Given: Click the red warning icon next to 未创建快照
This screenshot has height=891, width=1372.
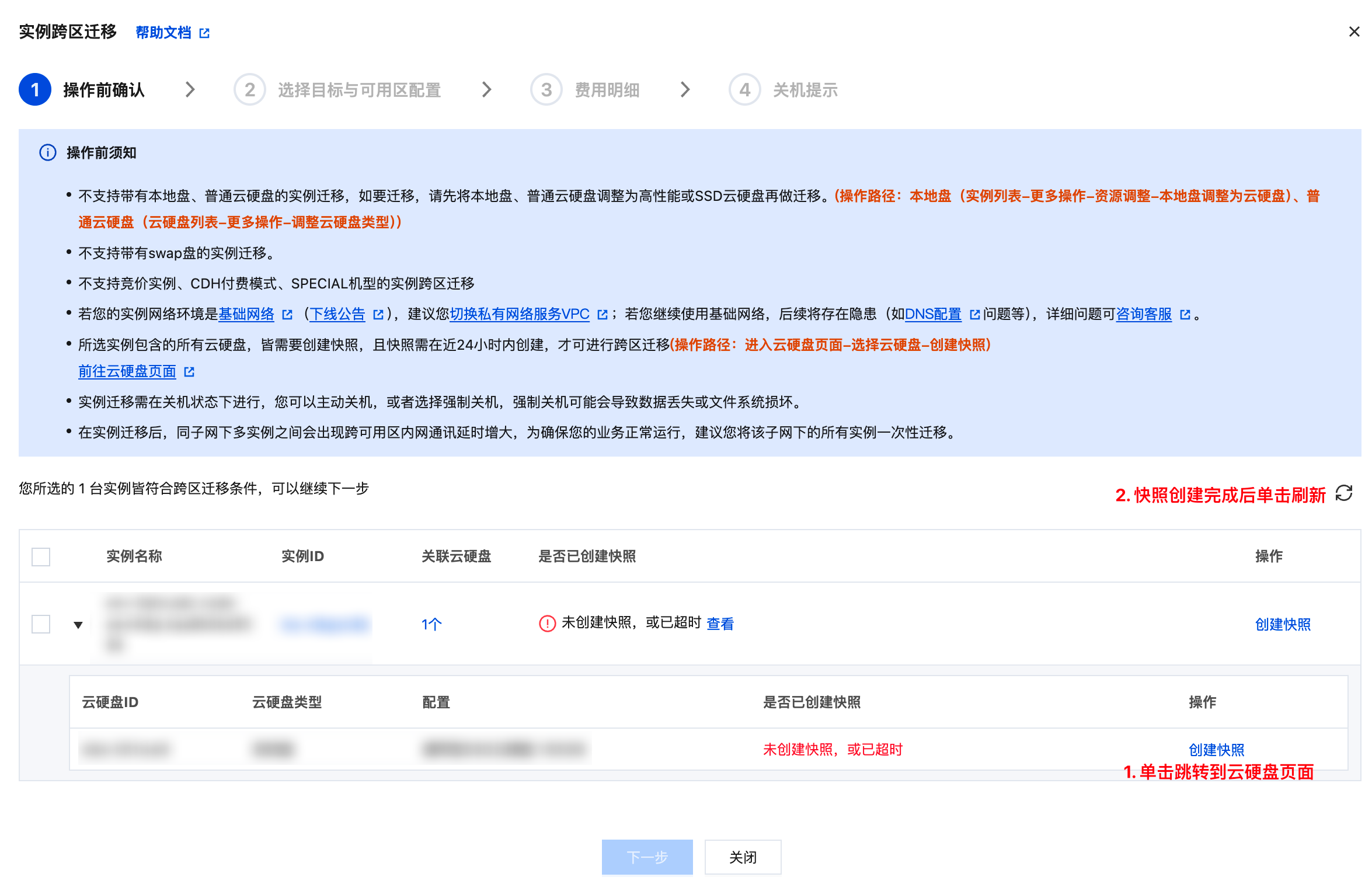Looking at the screenshot, I should coord(547,624).
